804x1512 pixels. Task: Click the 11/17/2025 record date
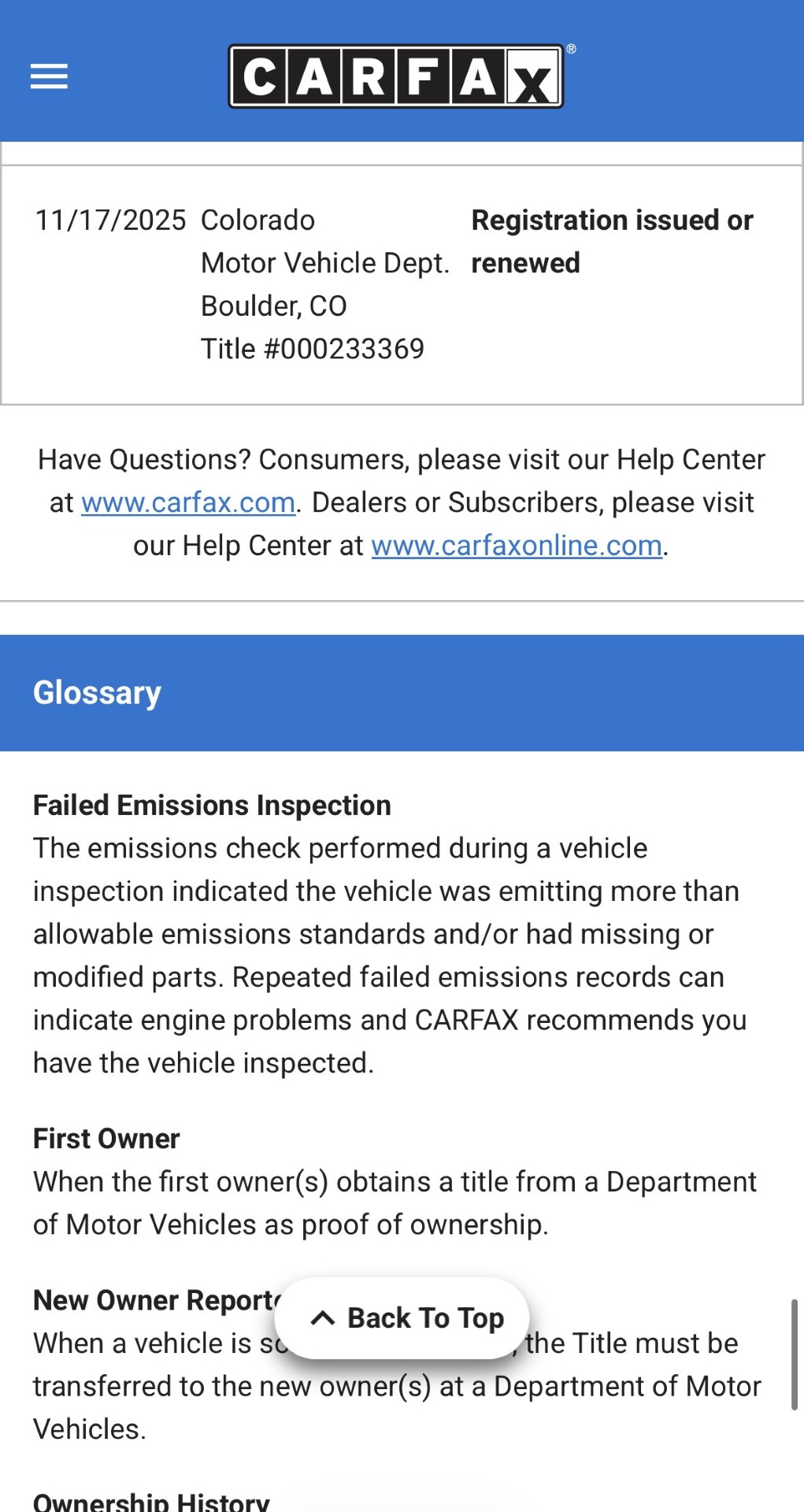click(x=110, y=220)
